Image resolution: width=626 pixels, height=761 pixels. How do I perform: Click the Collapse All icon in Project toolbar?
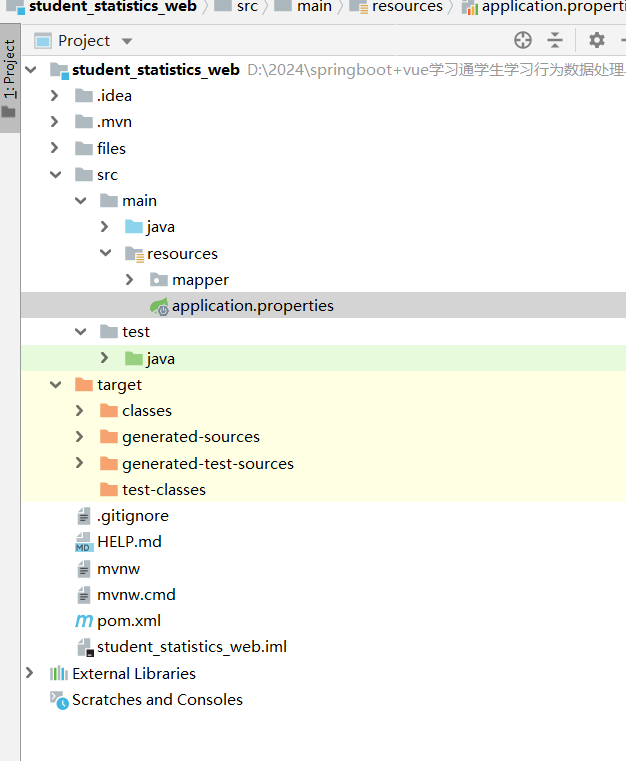pos(555,40)
